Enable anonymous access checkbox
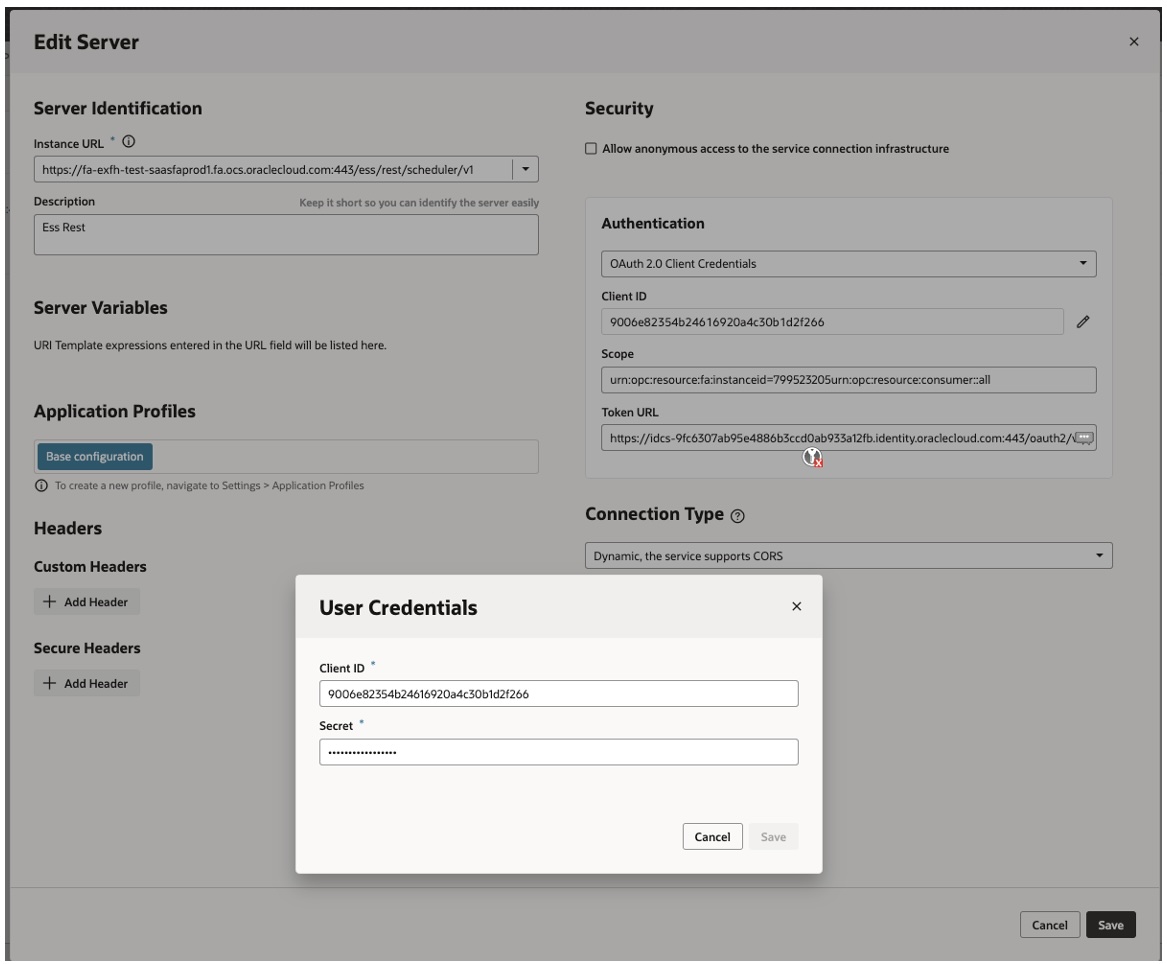Viewport: 1167px width, 964px height. click(x=591, y=149)
